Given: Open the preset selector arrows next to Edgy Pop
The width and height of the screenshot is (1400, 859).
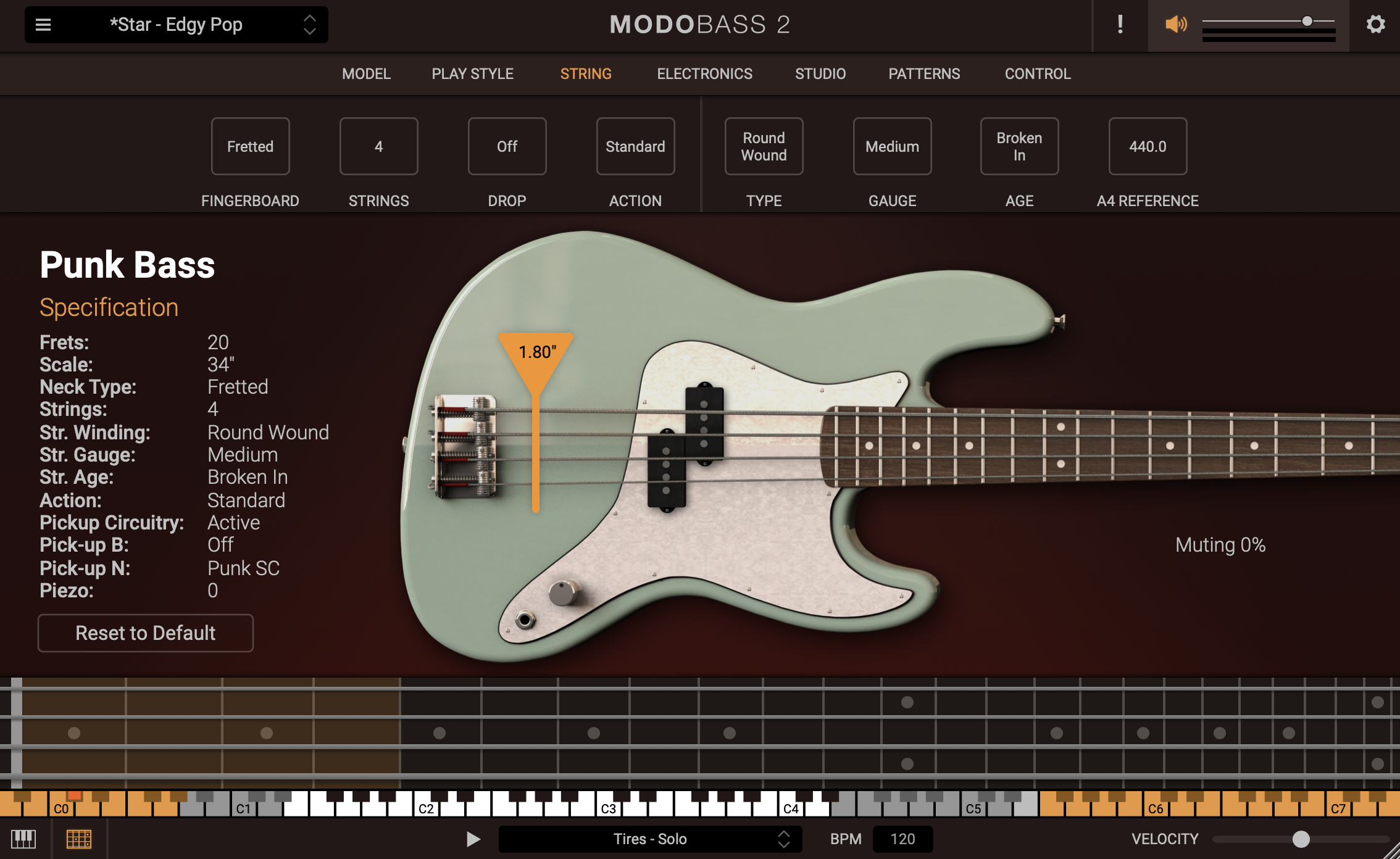Looking at the screenshot, I should pyautogui.click(x=310, y=25).
